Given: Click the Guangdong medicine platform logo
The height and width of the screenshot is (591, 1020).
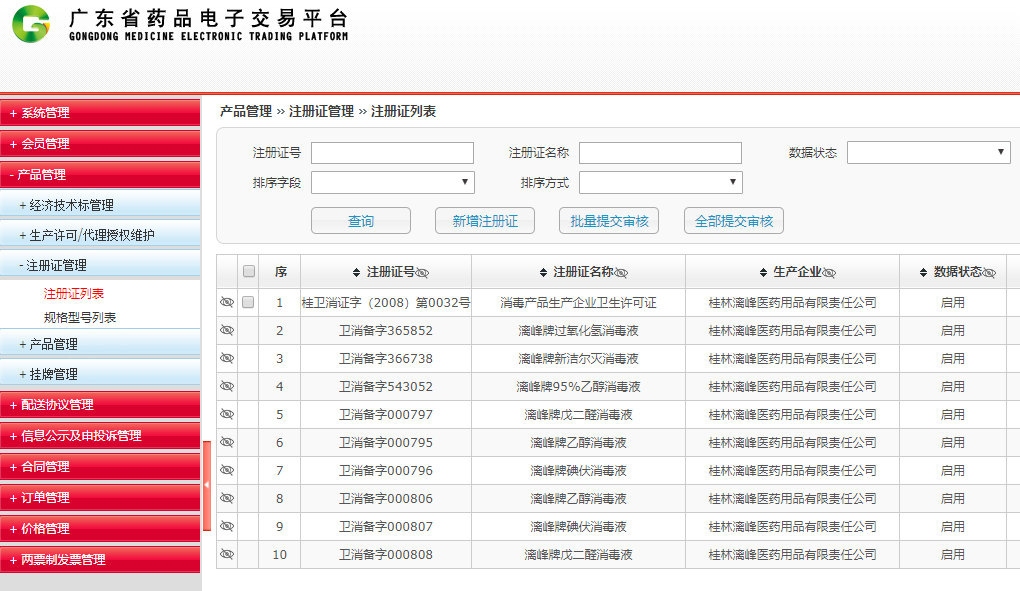Looking at the screenshot, I should [x=30, y=24].
